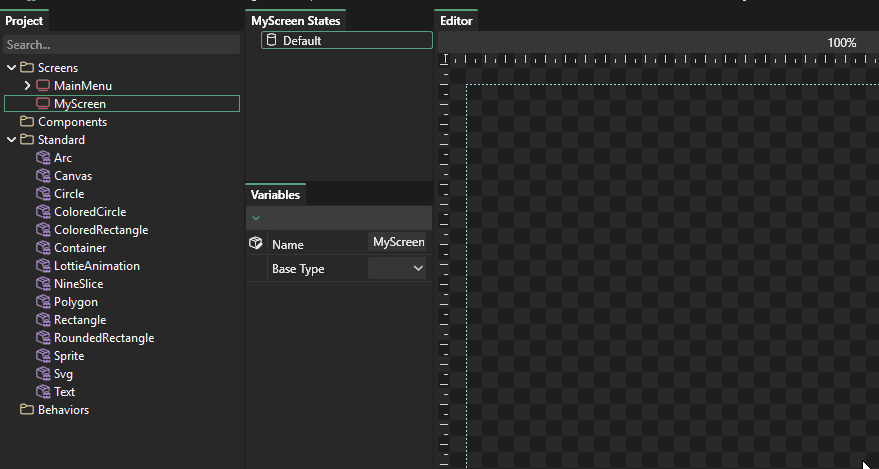Click the cube icon beside Name variable
The width and height of the screenshot is (879, 469).
coord(256,244)
